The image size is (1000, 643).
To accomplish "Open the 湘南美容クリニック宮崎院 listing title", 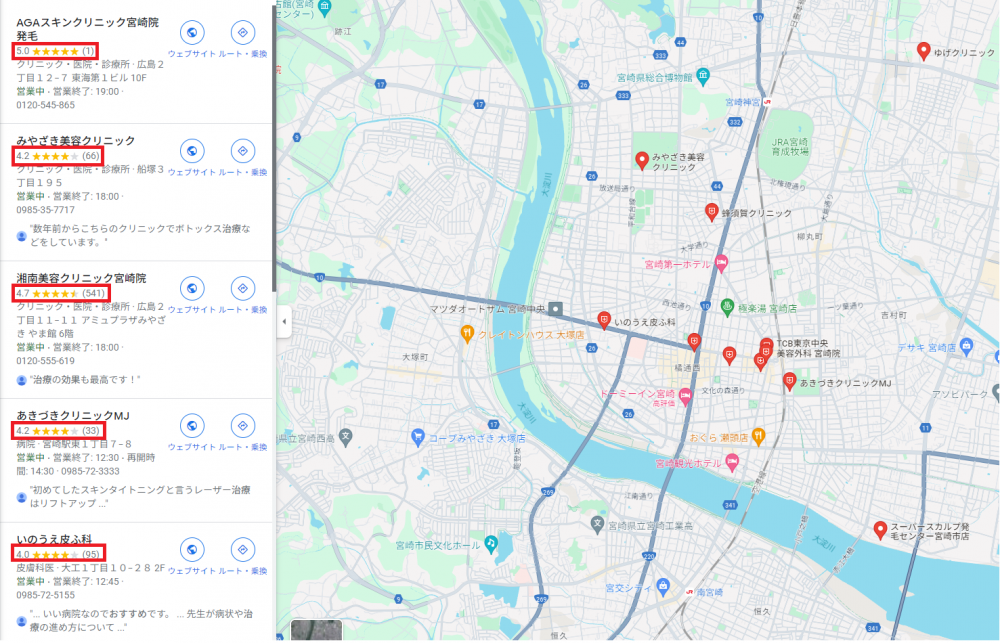I will [x=82, y=278].
